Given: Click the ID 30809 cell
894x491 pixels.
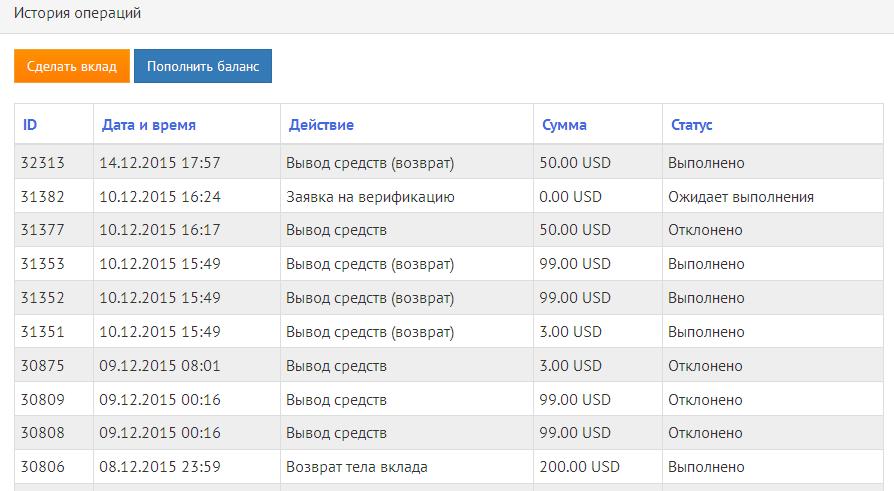Looking at the screenshot, I should pyautogui.click(x=42, y=400).
